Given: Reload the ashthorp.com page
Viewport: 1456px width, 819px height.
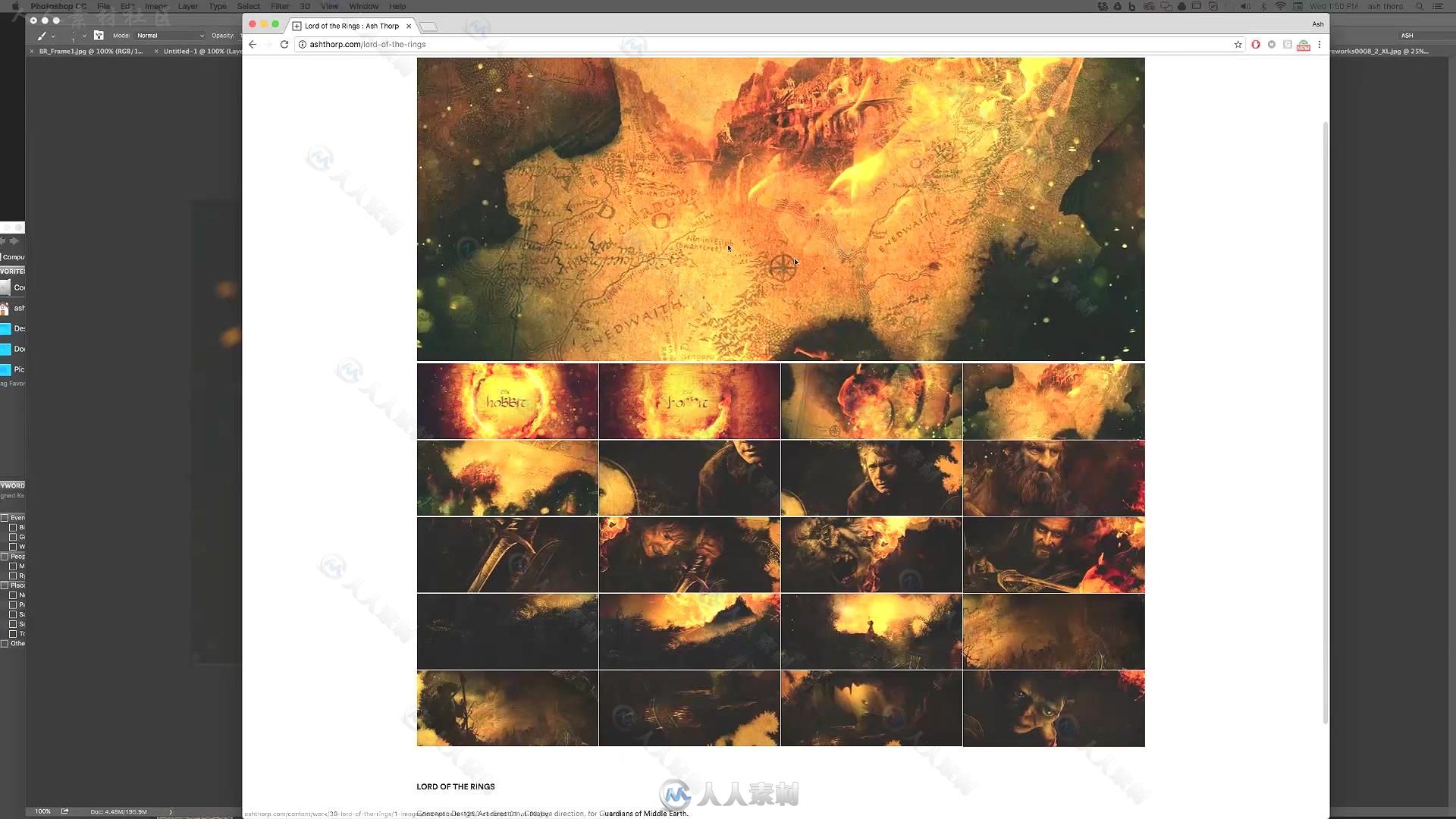Looking at the screenshot, I should pyautogui.click(x=284, y=44).
